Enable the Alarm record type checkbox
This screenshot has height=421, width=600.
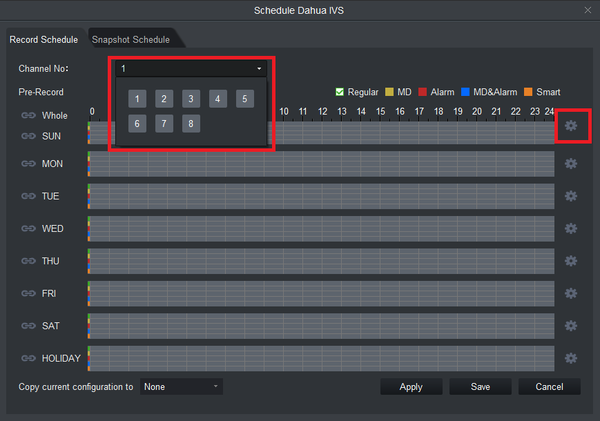422,92
